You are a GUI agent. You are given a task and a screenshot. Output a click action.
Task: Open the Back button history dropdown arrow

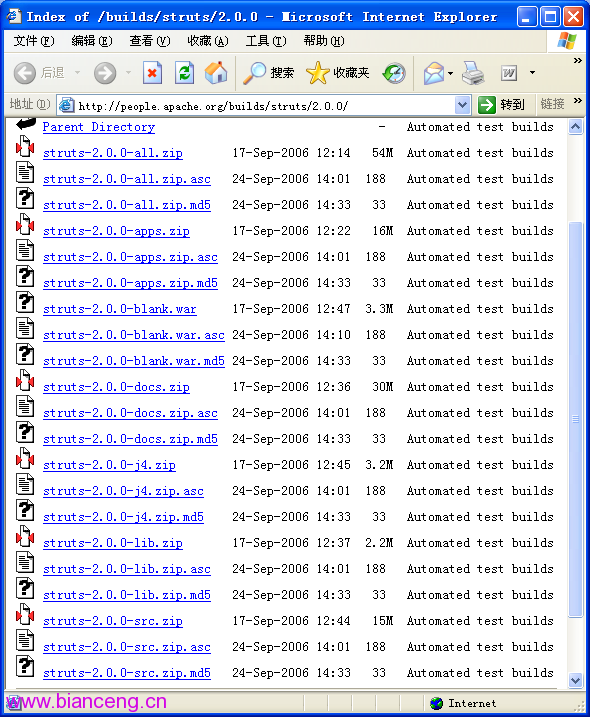[x=77, y=73]
